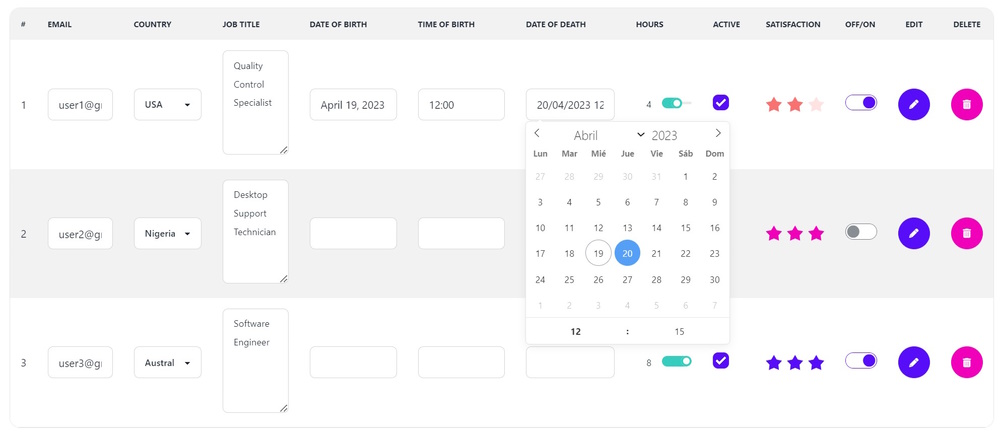Screen dimensions: 1000x435
Task: Click the Sáb weekday label in calendar
Action: [686, 154]
